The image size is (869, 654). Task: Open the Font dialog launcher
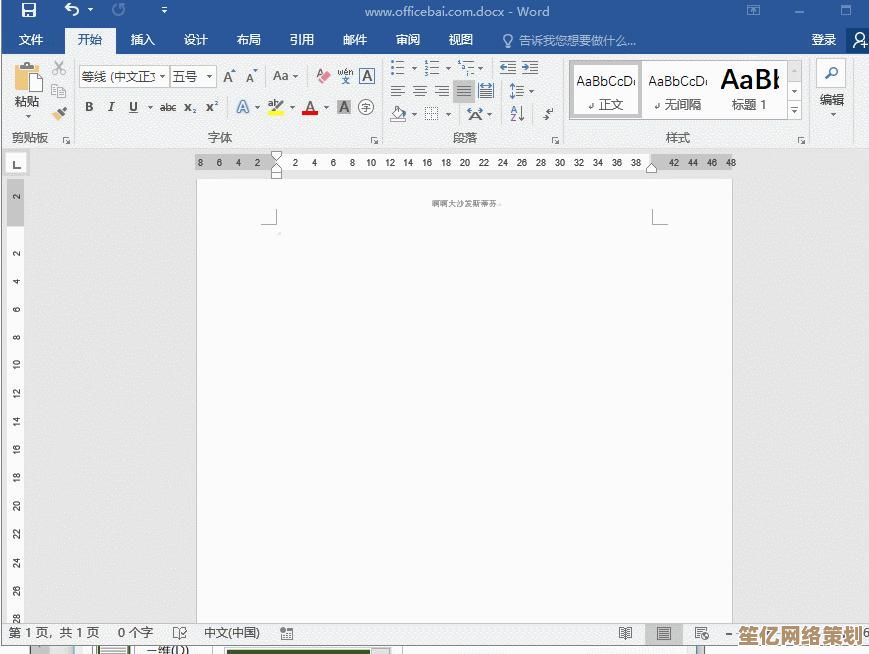(x=375, y=141)
